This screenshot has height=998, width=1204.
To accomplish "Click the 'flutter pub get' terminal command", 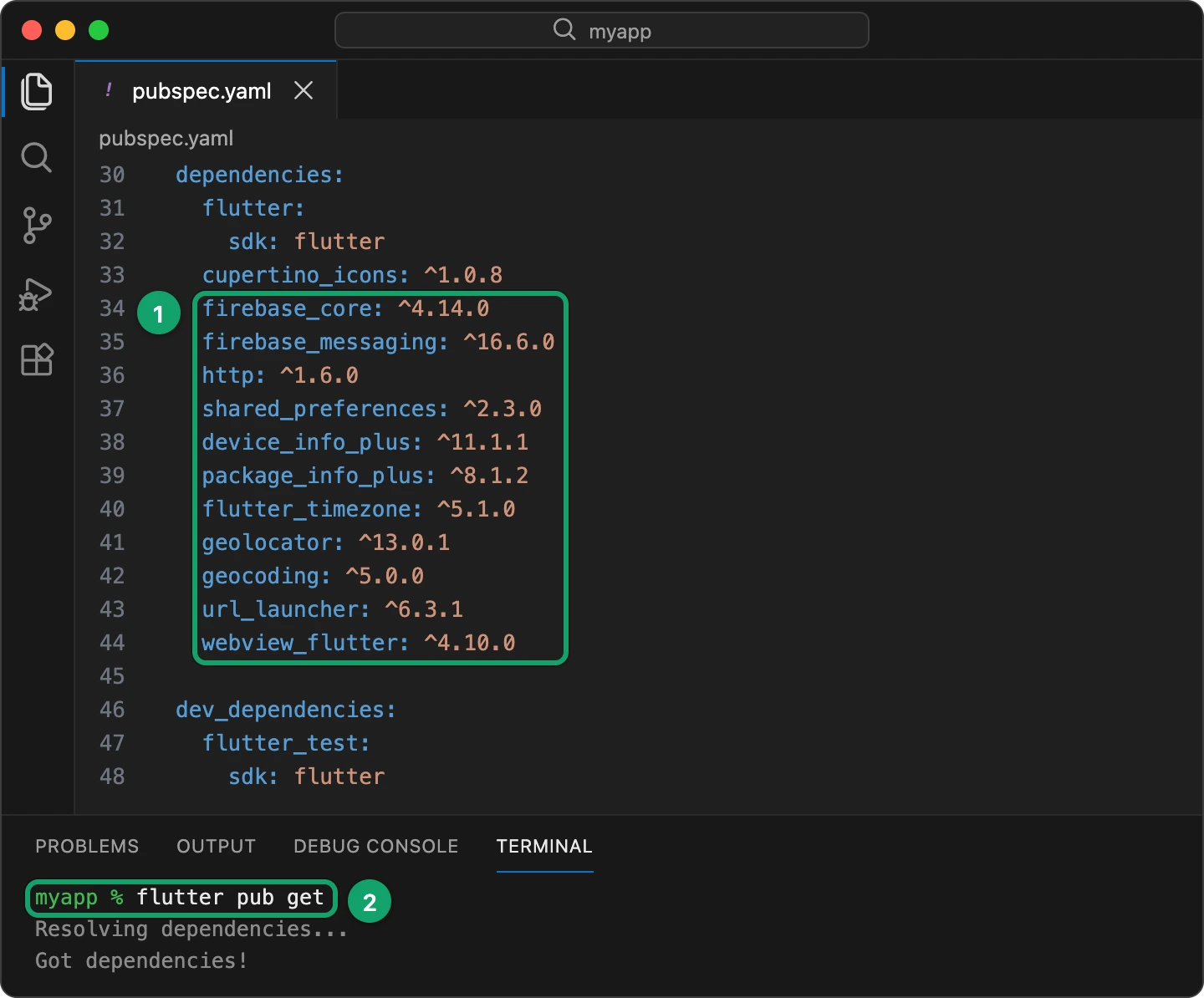I will (x=230, y=898).
